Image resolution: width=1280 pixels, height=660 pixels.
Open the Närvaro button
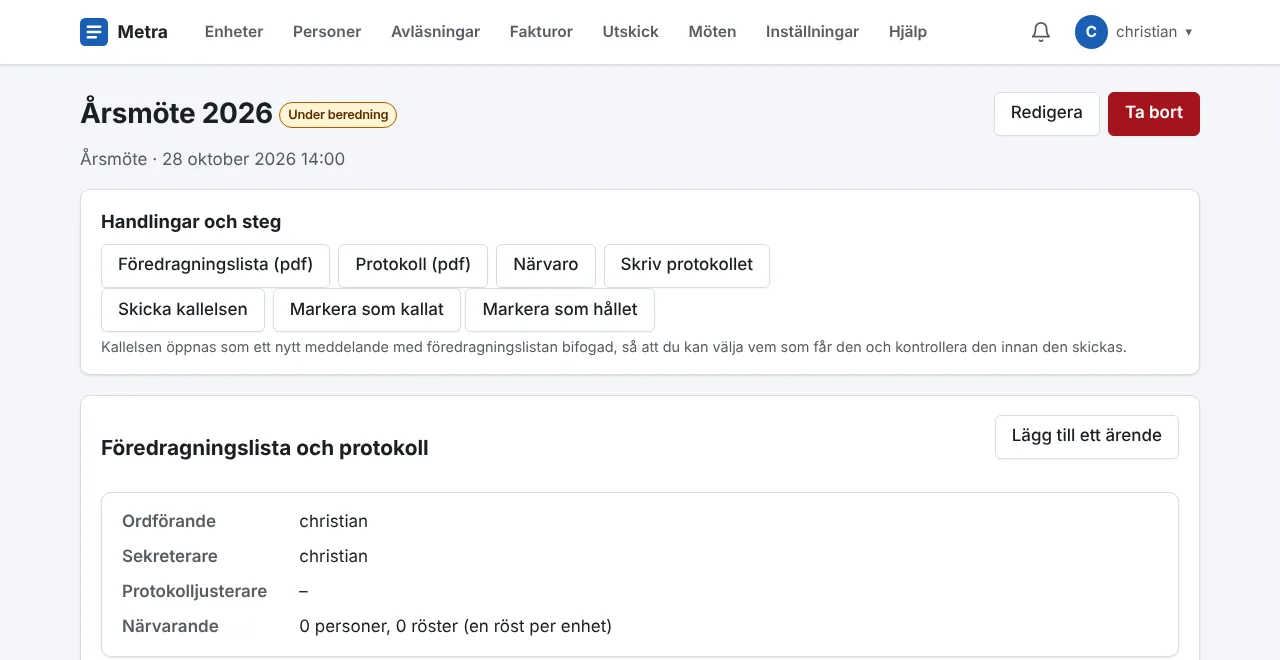point(546,265)
